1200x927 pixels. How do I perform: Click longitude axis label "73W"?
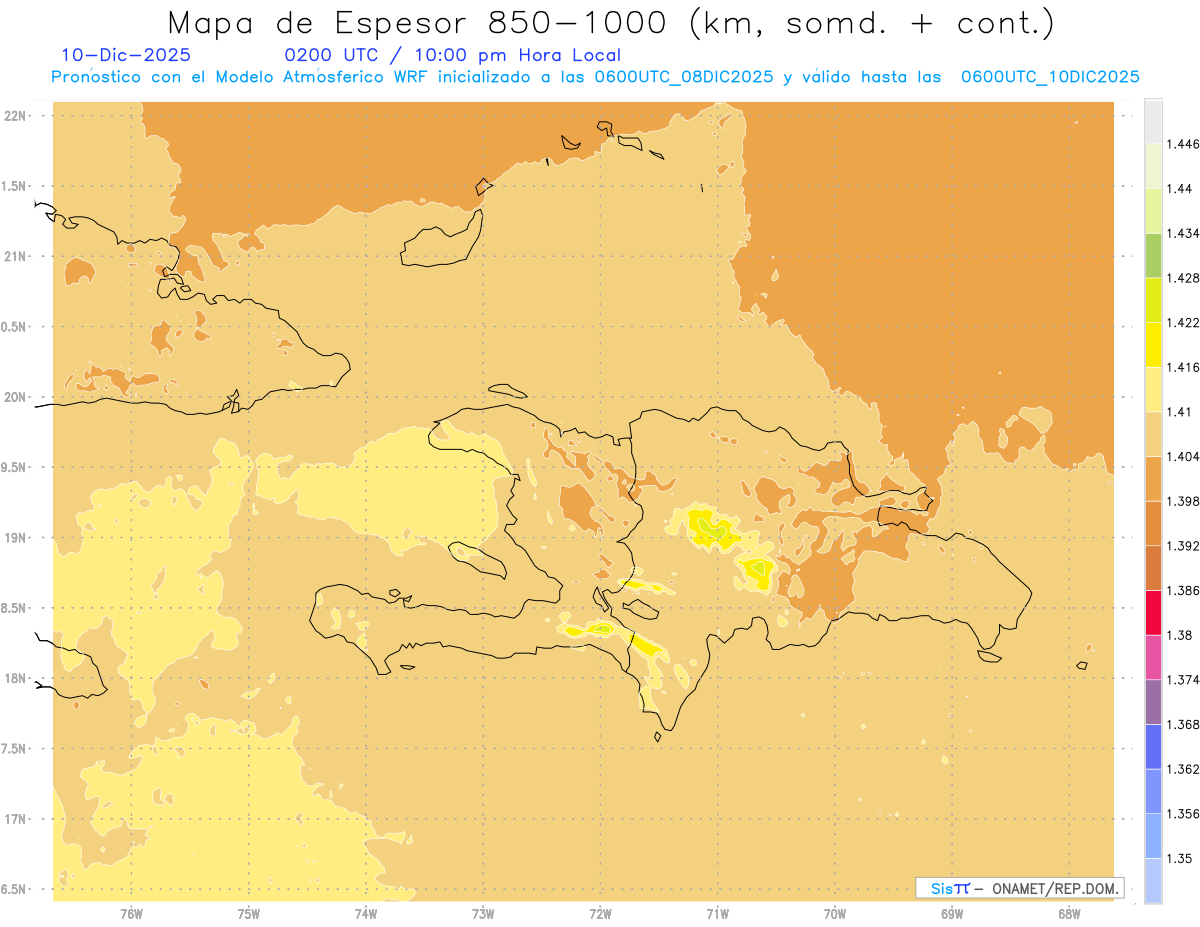point(483,914)
